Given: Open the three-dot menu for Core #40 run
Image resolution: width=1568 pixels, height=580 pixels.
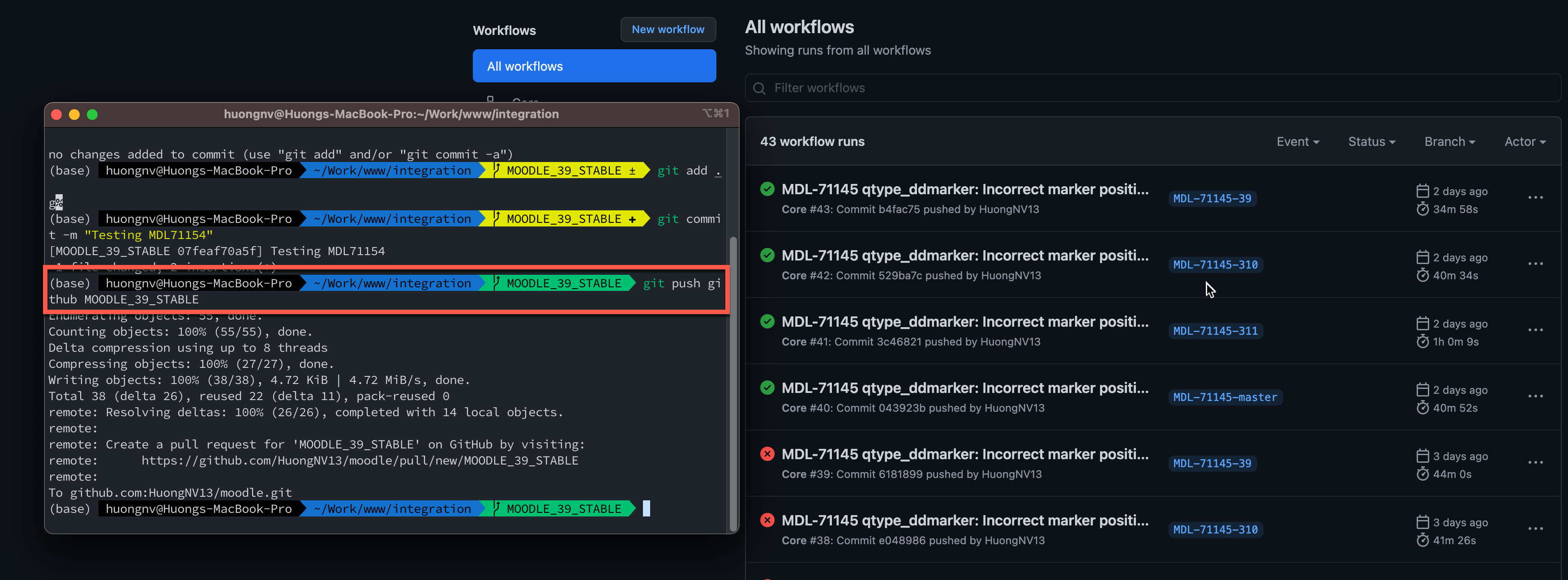Looking at the screenshot, I should click(1535, 397).
